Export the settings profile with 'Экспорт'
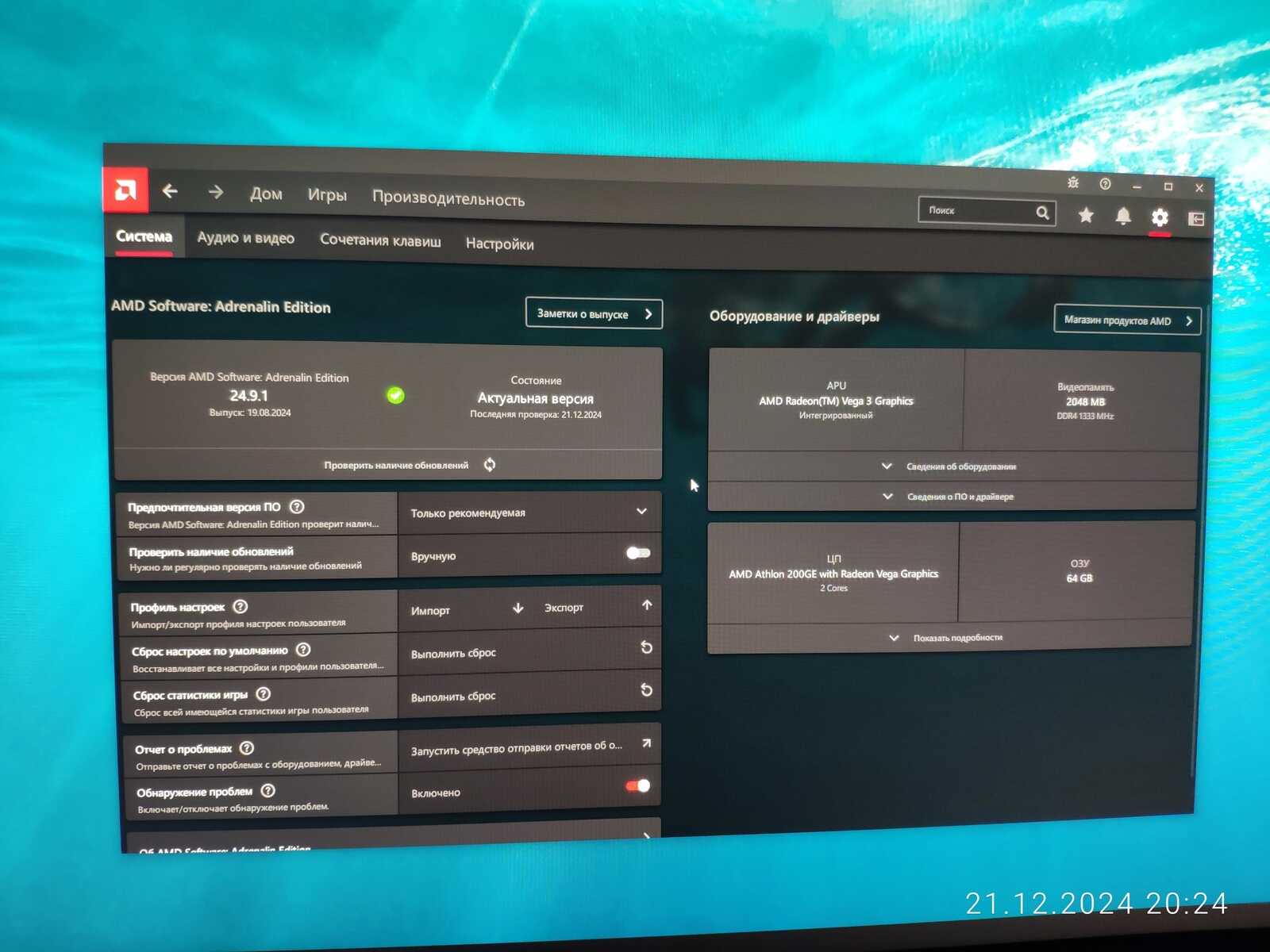Screen dimensions: 1270x952 [598, 607]
